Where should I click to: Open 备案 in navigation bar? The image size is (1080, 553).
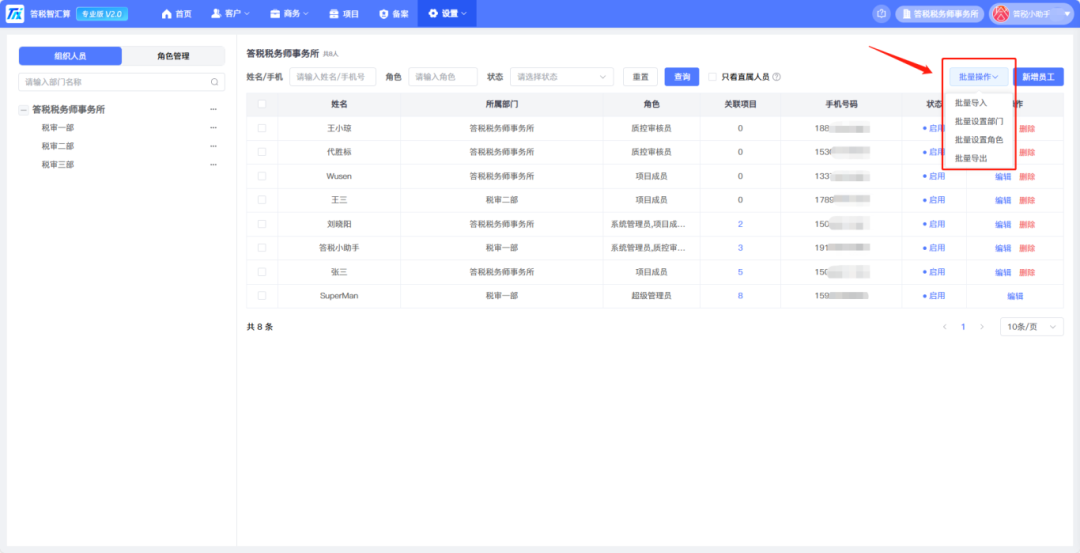click(x=394, y=14)
